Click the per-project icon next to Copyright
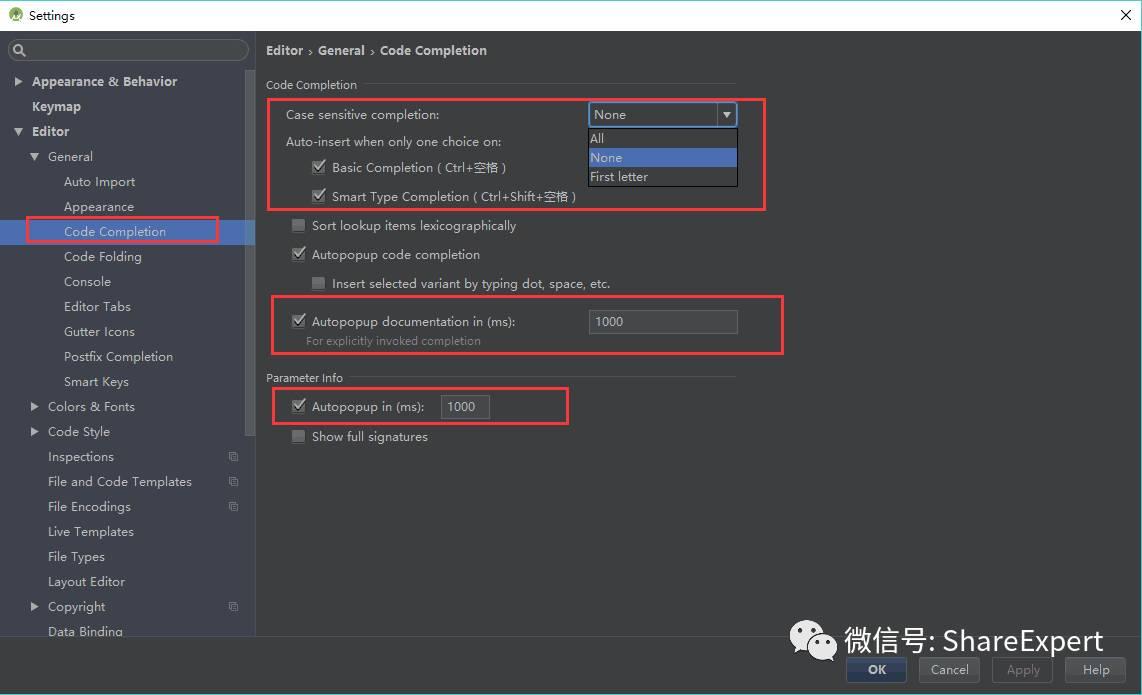Viewport: 1142px width, 695px height. [233, 607]
